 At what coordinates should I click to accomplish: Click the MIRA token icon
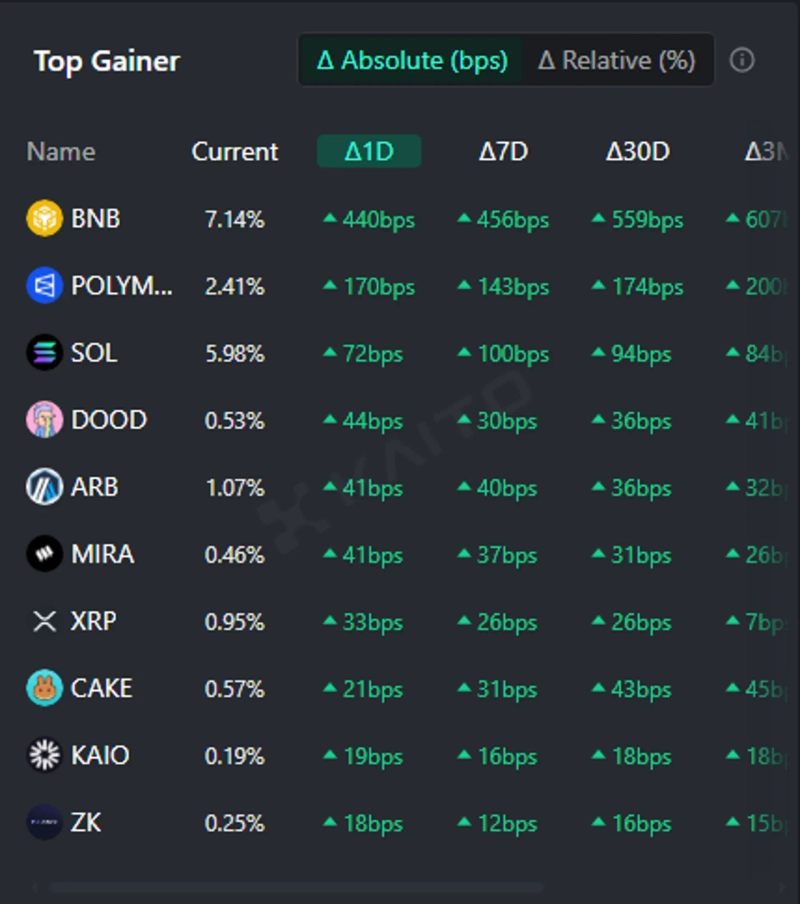tap(44, 554)
